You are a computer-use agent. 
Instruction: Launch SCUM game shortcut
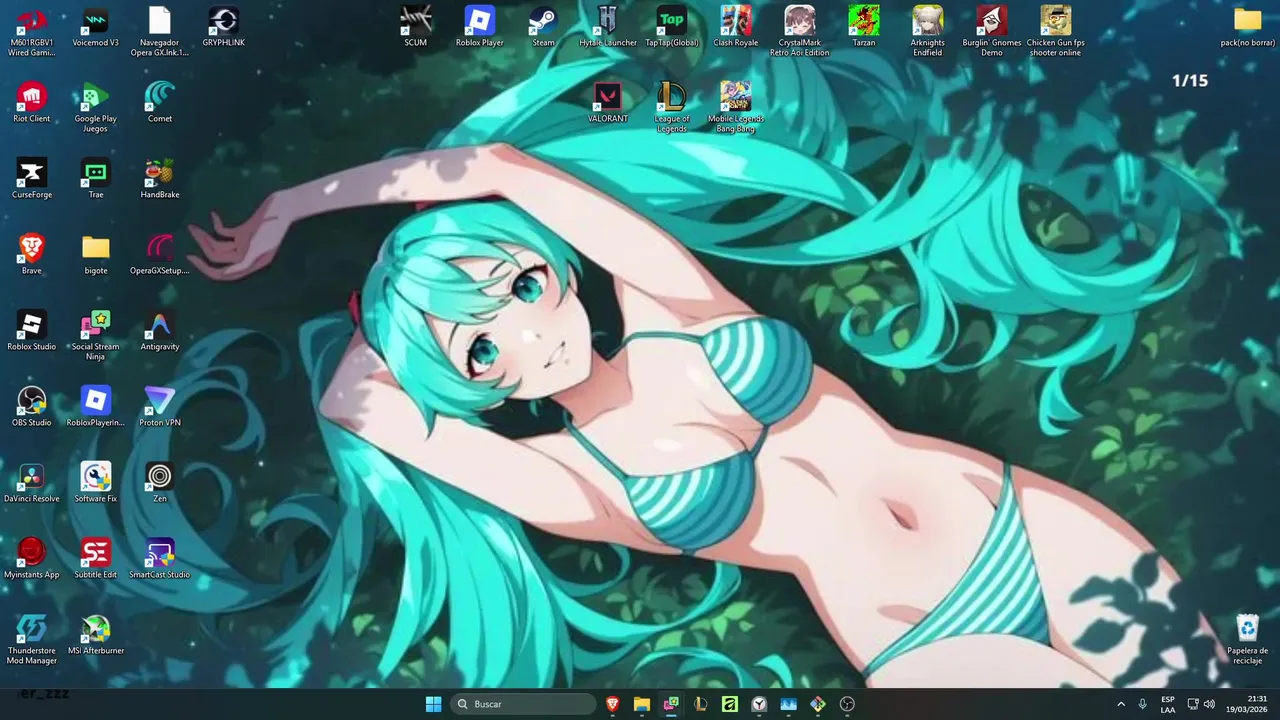(x=416, y=26)
